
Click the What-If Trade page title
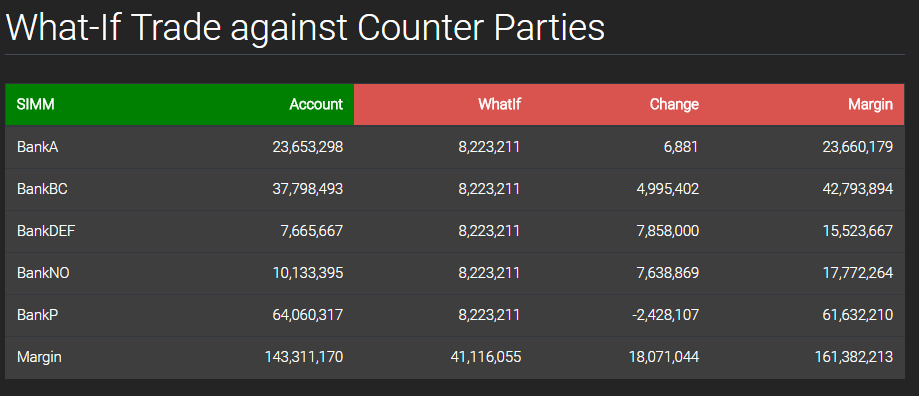[305, 27]
